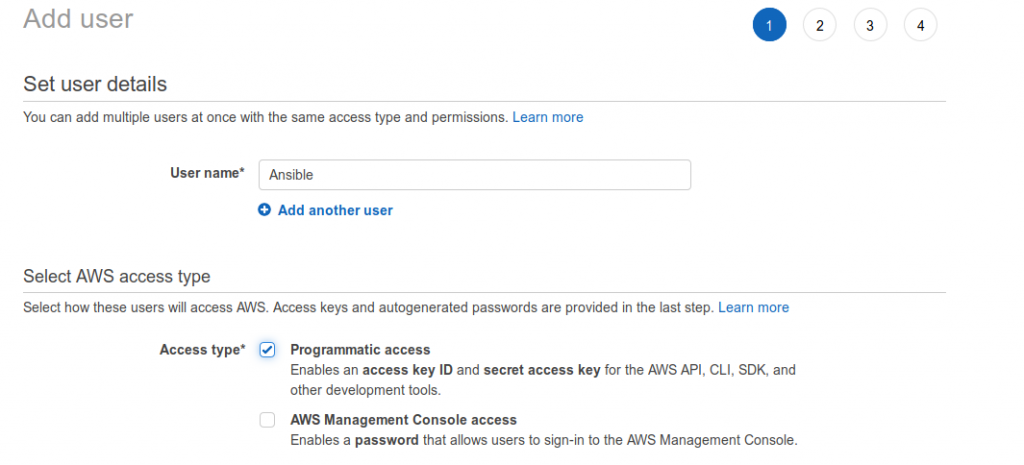1024x465 pixels.
Task: Click the Set user details heading
Action: pyautogui.click(x=95, y=84)
